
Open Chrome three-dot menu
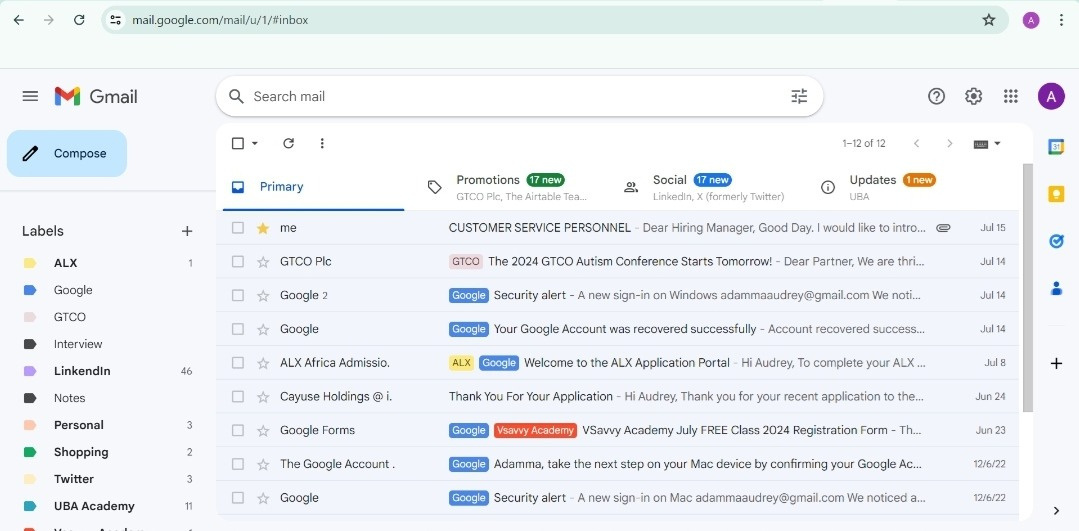pos(1062,20)
